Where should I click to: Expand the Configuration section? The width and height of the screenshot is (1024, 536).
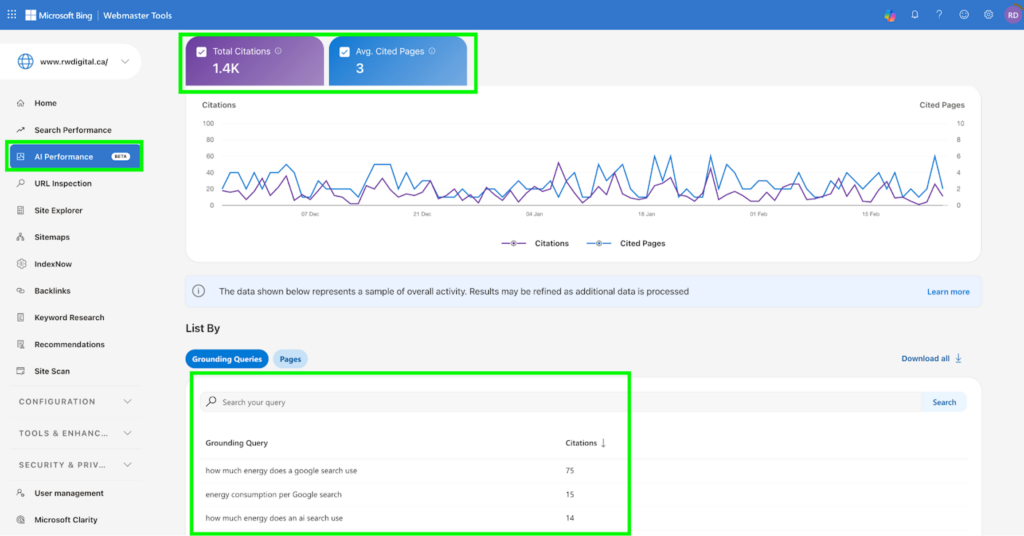(x=75, y=402)
